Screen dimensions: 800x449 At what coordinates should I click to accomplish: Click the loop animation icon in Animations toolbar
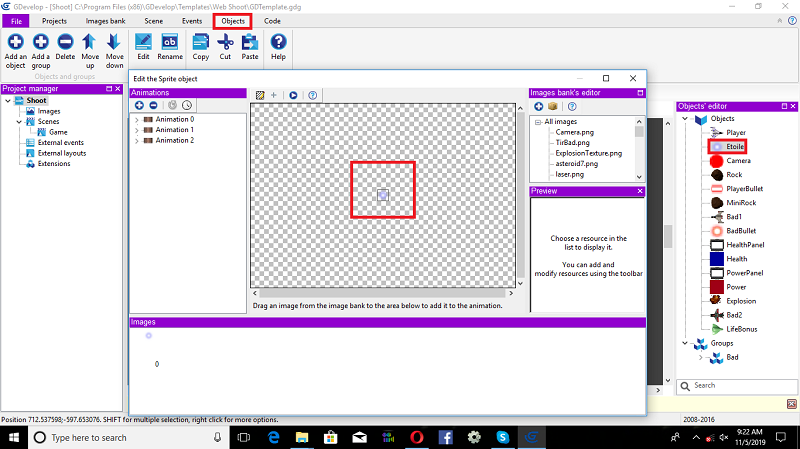[x=172, y=105]
